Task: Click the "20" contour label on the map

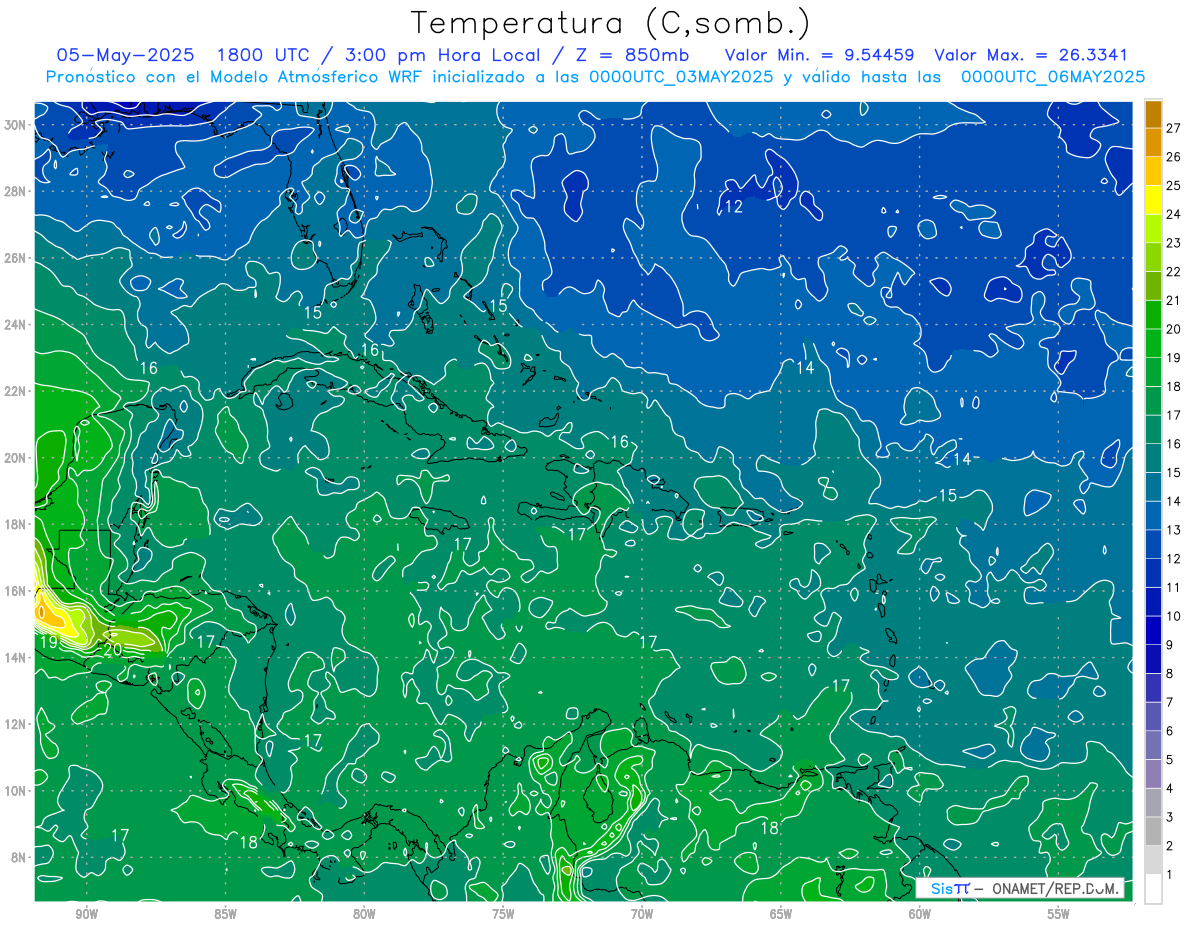Action: point(112,649)
